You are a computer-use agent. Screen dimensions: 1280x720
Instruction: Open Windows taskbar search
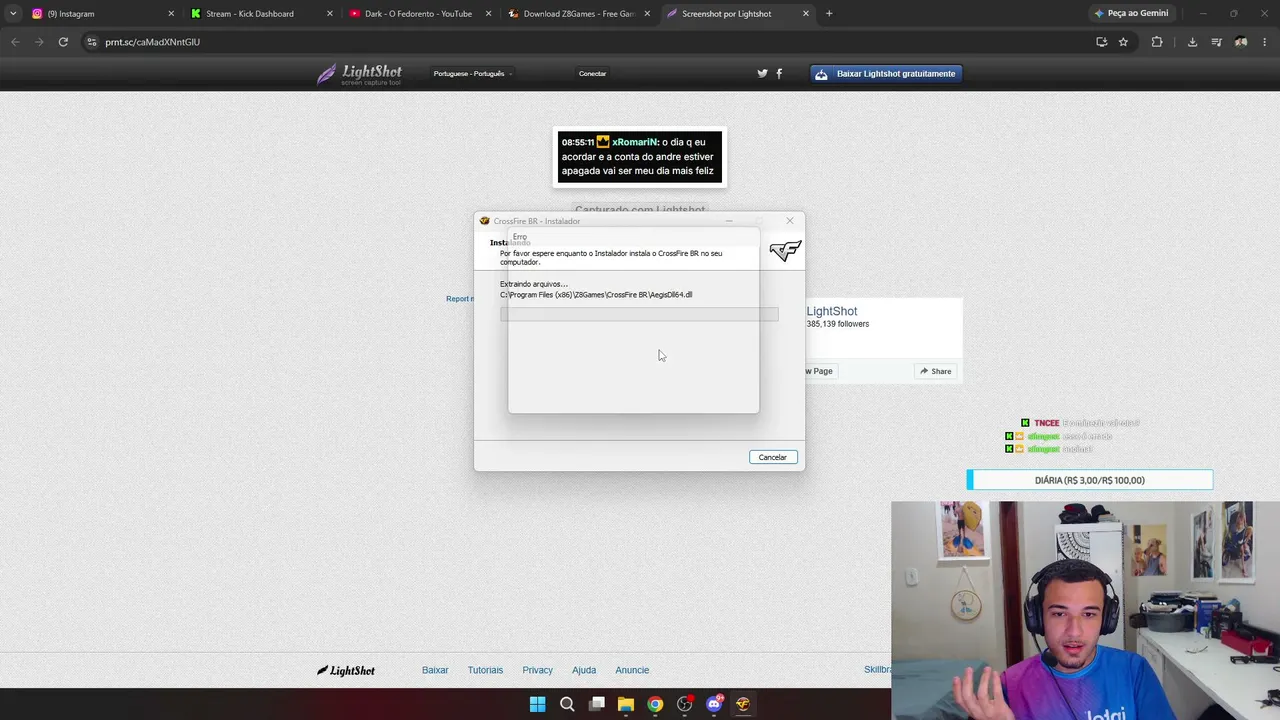pyautogui.click(x=567, y=704)
